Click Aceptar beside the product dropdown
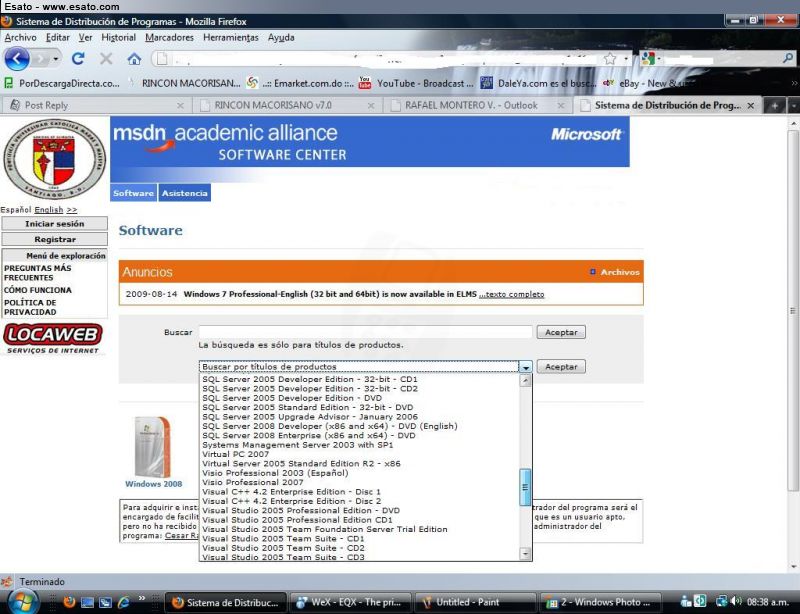This screenshot has width=800, height=614. pyautogui.click(x=561, y=366)
